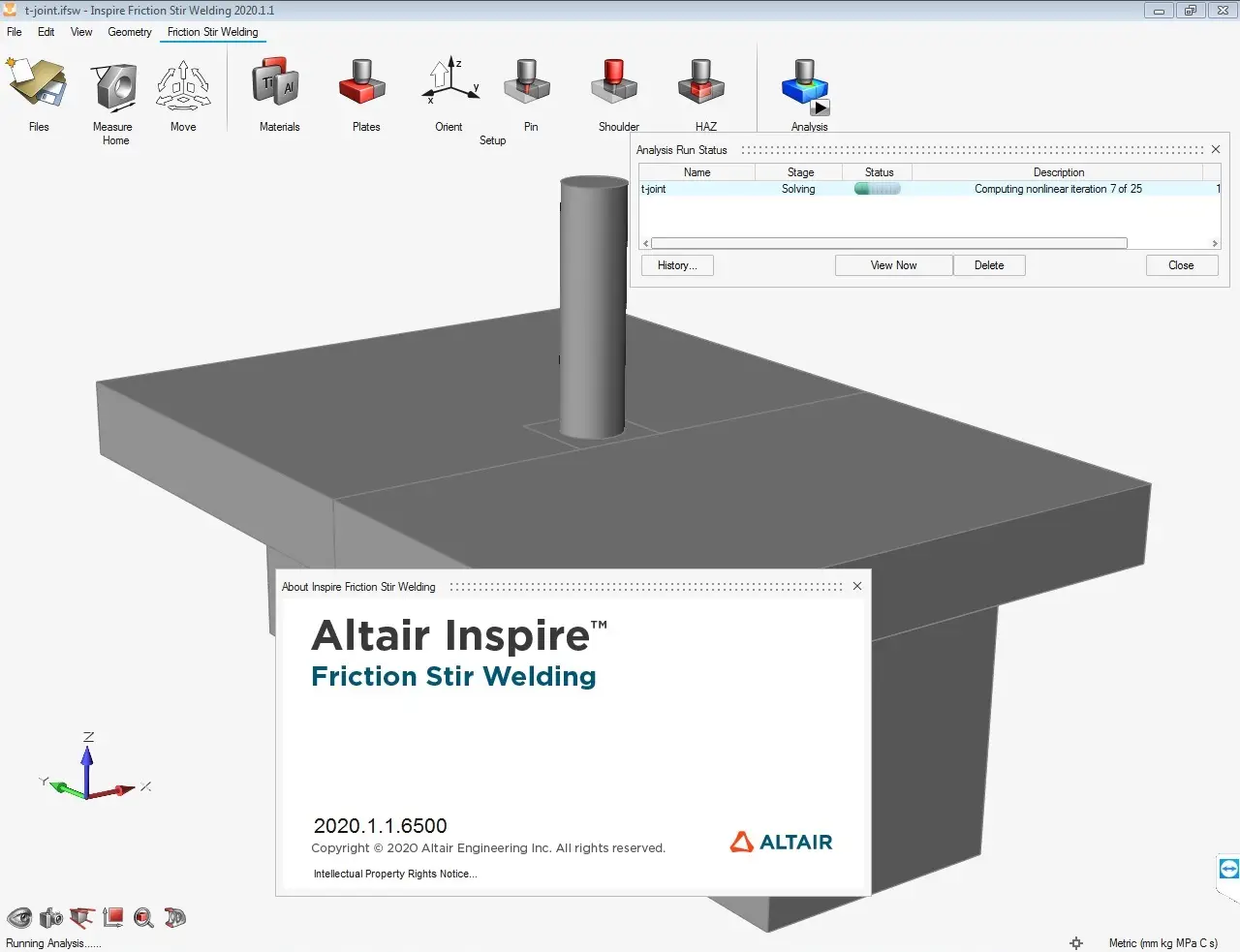Select the axis-aligned view icon
The height and width of the screenshot is (952, 1240).
[x=113, y=917]
